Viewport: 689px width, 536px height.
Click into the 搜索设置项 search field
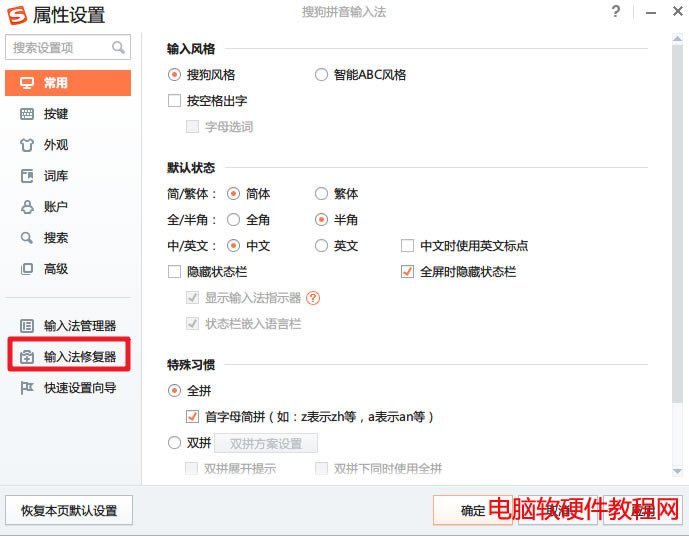[x=58, y=48]
